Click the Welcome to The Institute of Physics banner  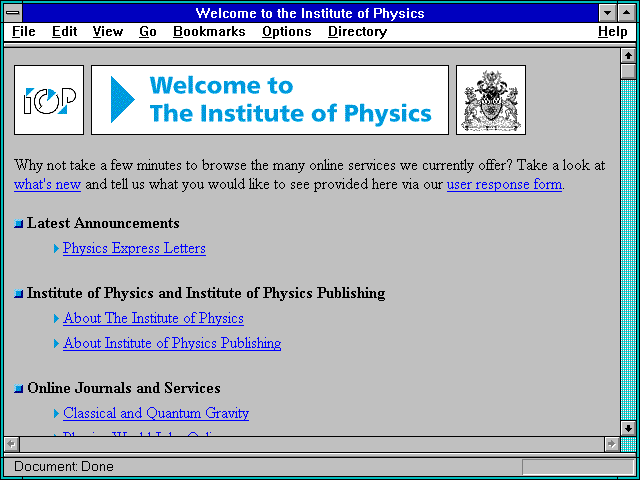[x=270, y=100]
